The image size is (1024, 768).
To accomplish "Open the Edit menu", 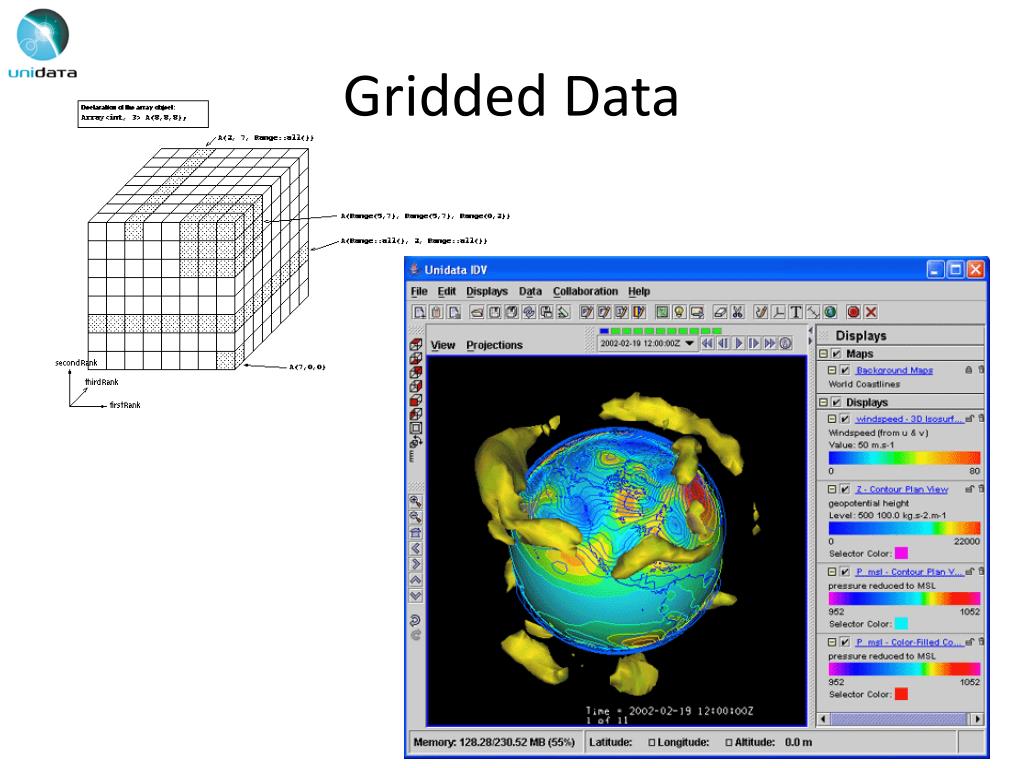I will point(447,291).
